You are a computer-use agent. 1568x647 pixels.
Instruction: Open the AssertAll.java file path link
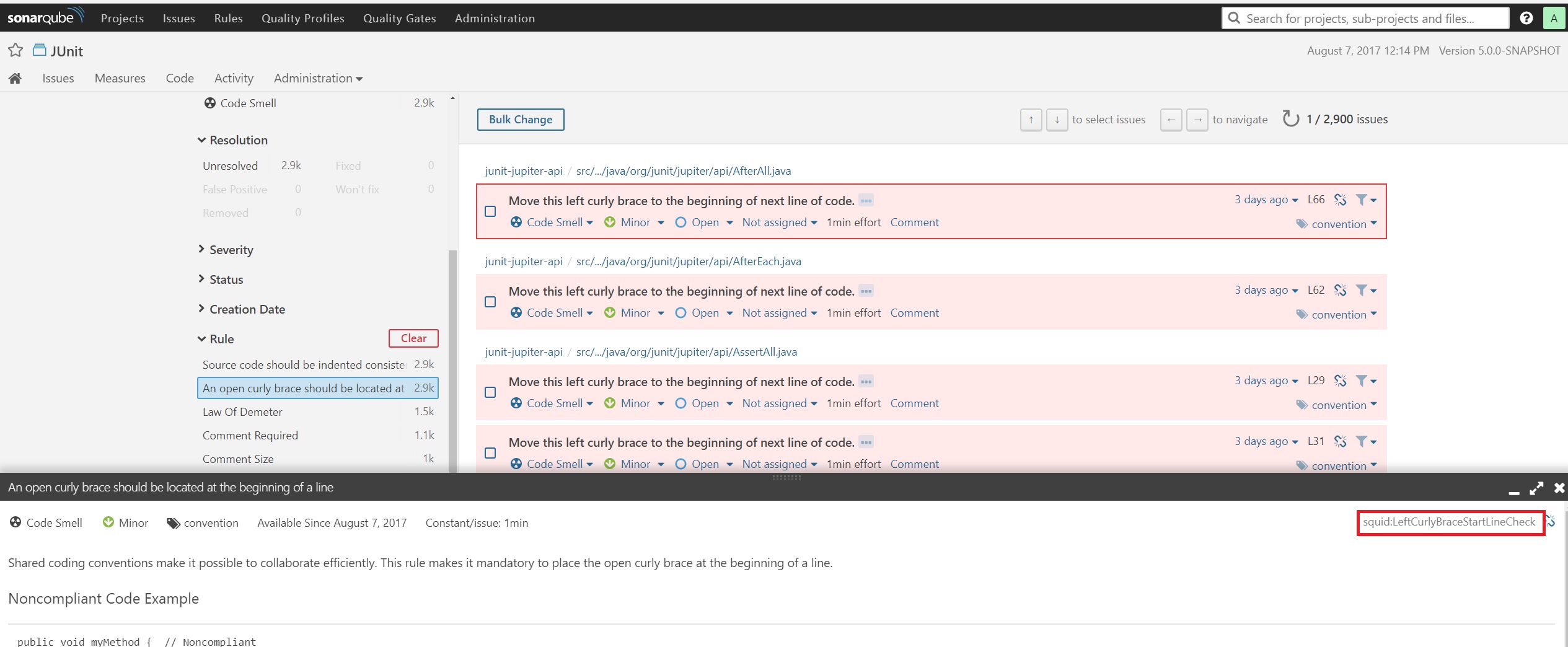pyautogui.click(x=687, y=351)
